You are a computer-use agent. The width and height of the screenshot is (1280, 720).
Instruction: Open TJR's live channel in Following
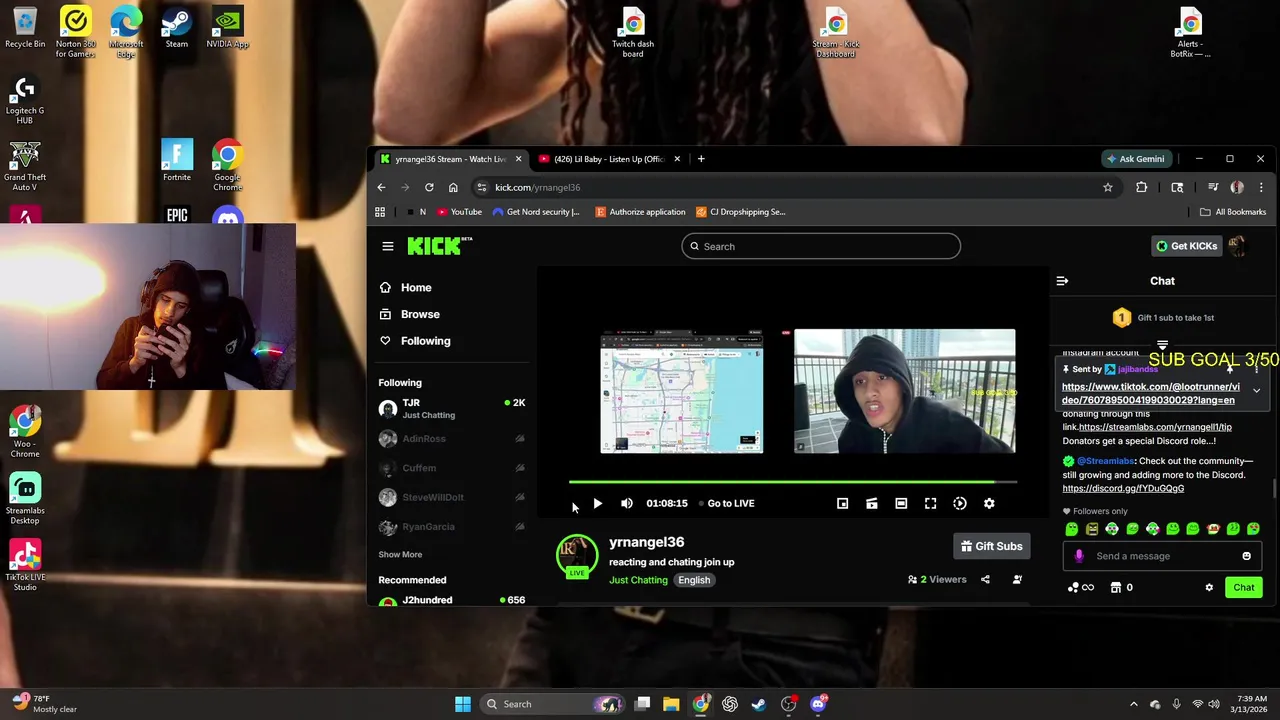click(452, 408)
